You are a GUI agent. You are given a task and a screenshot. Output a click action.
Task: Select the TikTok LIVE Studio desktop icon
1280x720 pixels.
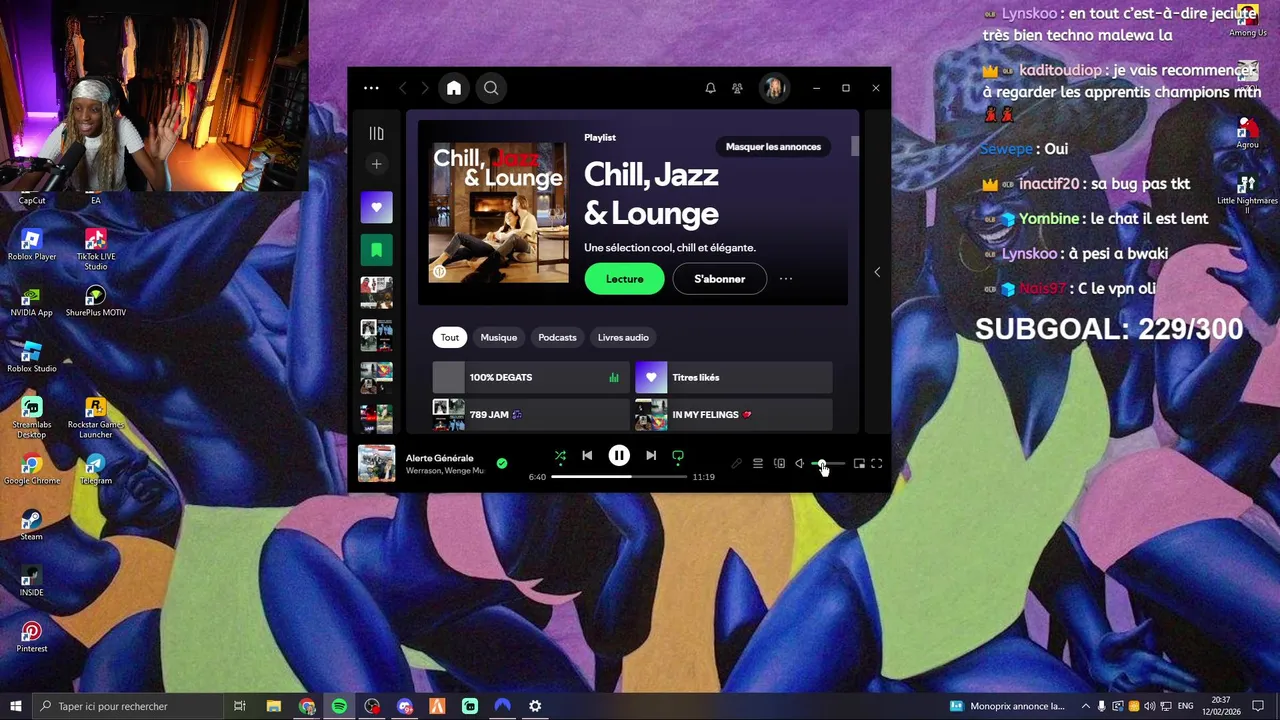(x=95, y=249)
